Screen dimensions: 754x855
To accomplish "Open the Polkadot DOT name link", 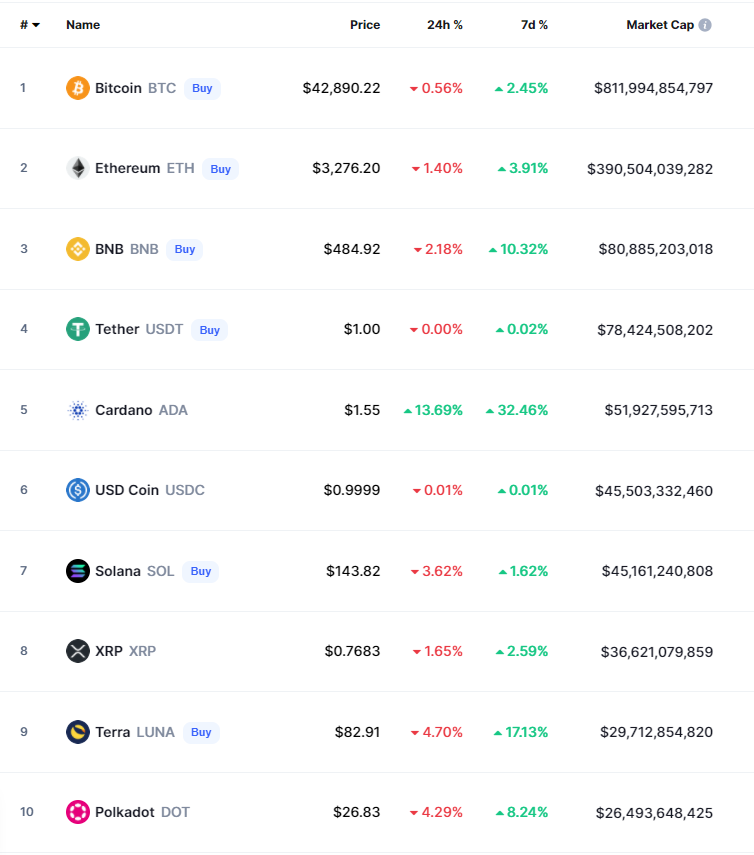I will coord(142,812).
